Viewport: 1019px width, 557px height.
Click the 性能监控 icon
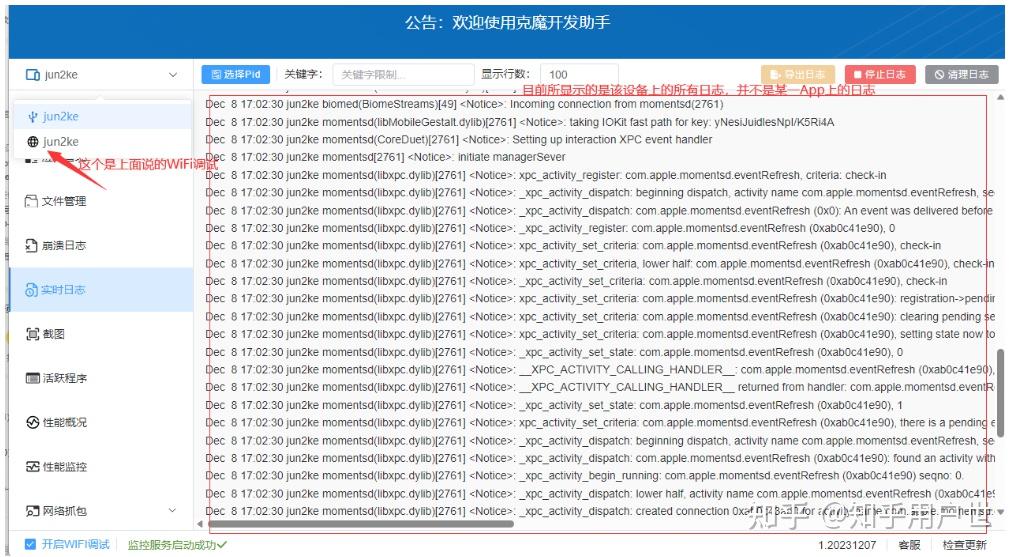click(32, 467)
